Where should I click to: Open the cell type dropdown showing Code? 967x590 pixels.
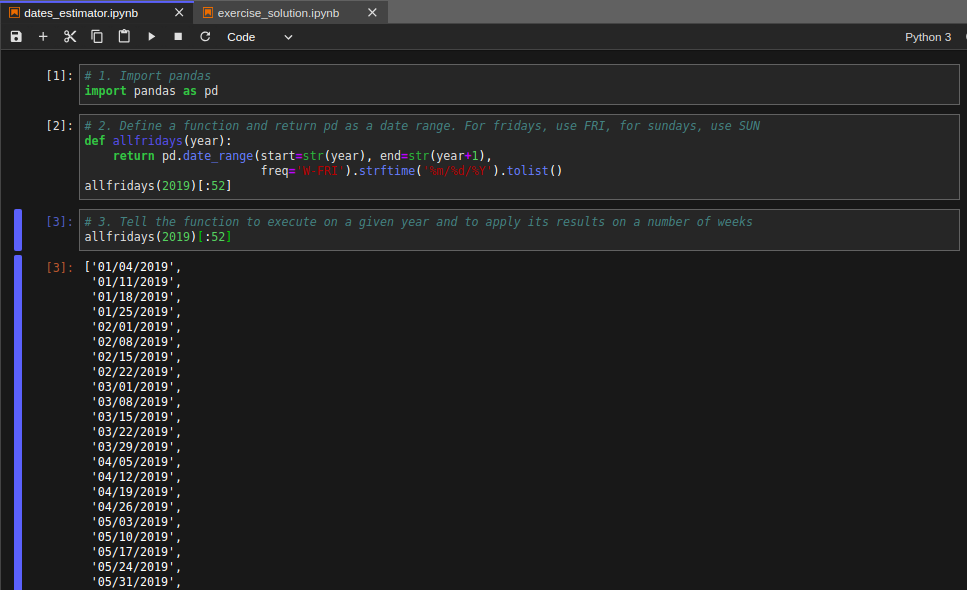coord(260,37)
